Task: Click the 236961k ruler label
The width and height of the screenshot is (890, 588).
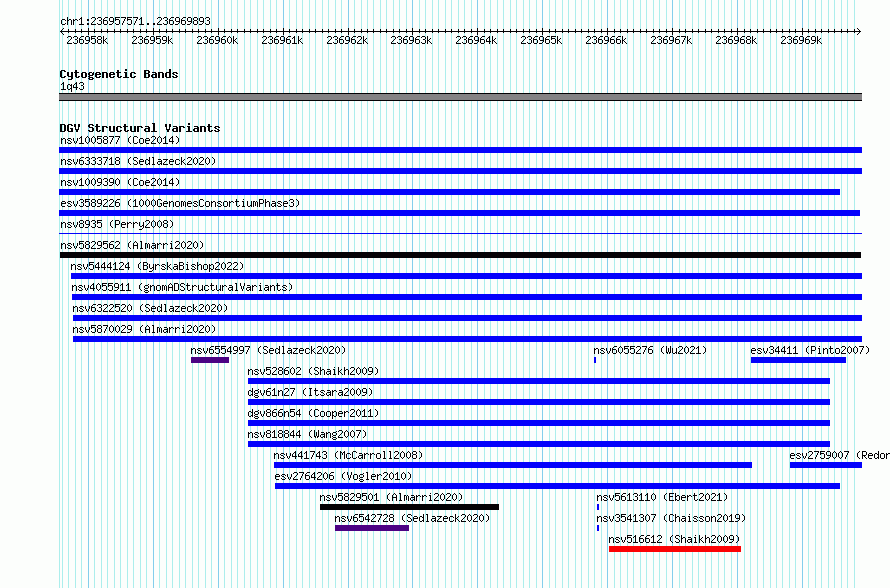Action: [x=282, y=40]
